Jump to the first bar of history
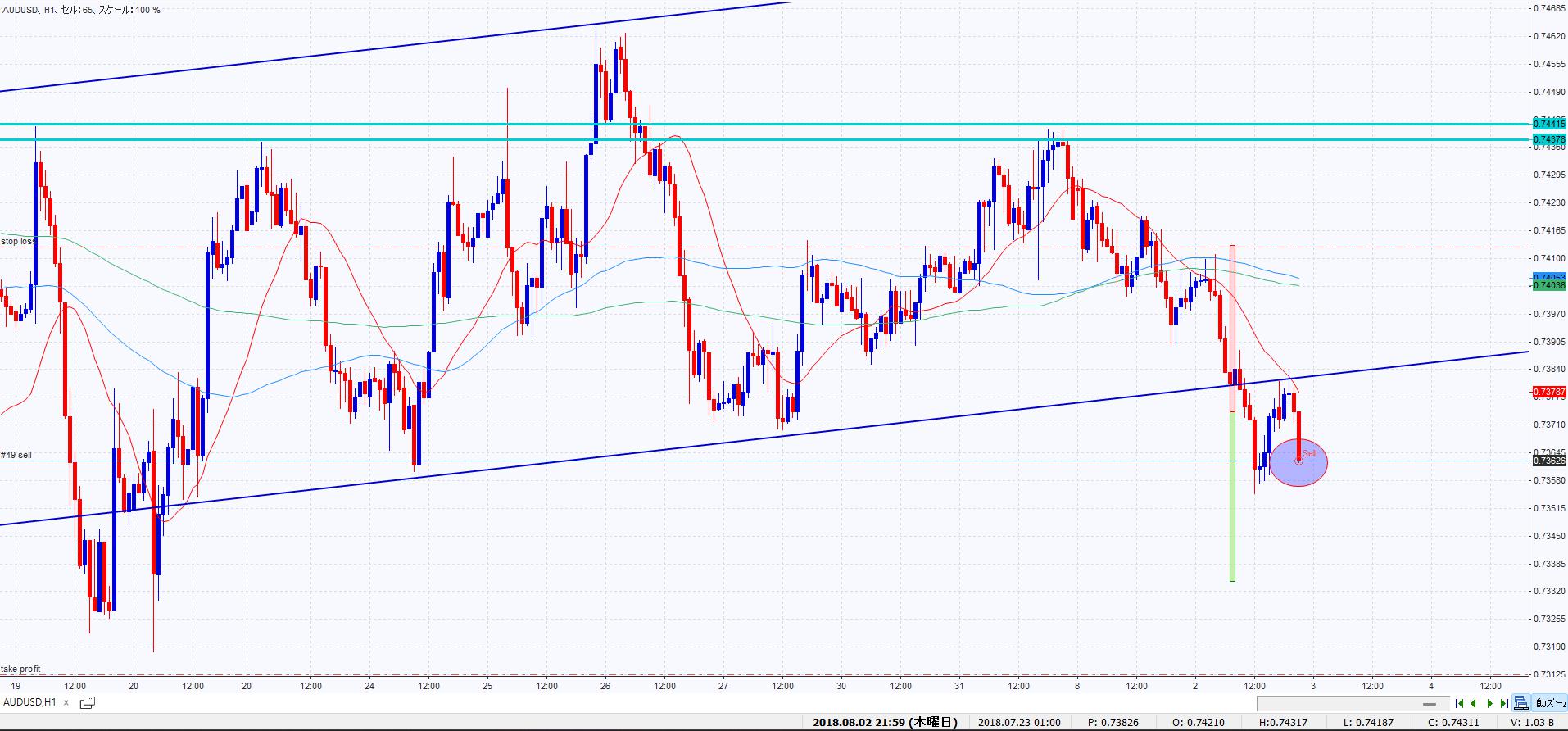1568x731 pixels. (1459, 703)
